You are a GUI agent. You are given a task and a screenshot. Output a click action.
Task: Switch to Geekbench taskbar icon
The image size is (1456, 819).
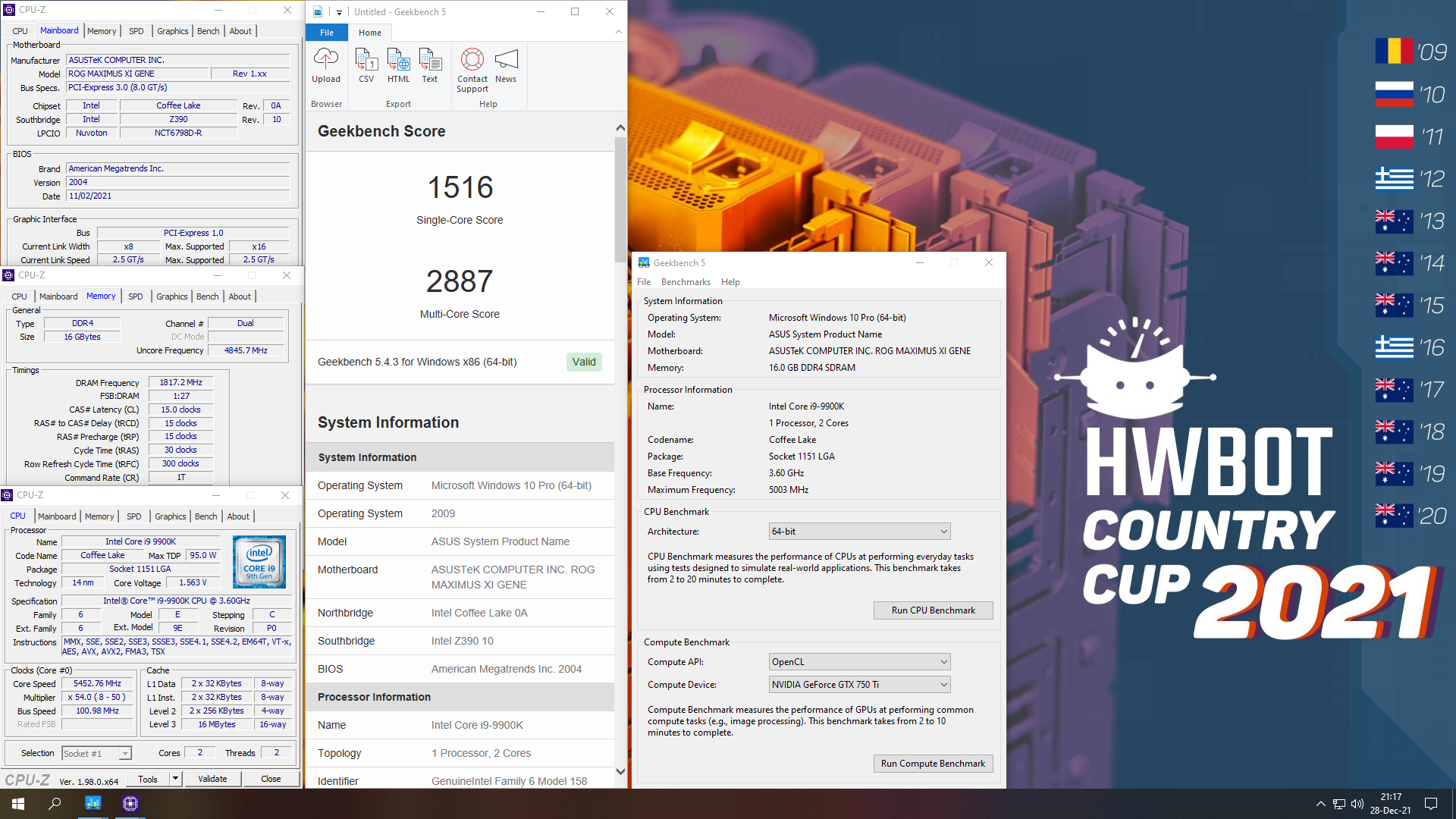(93, 803)
